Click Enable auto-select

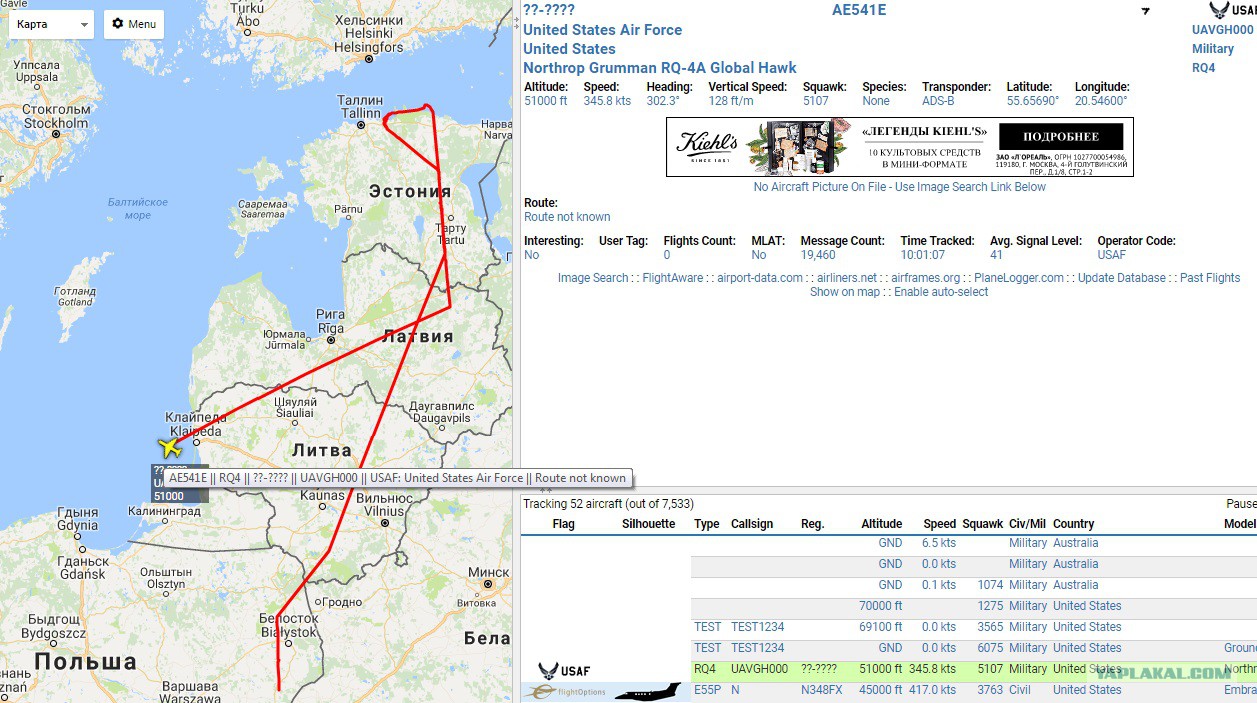[x=941, y=292]
